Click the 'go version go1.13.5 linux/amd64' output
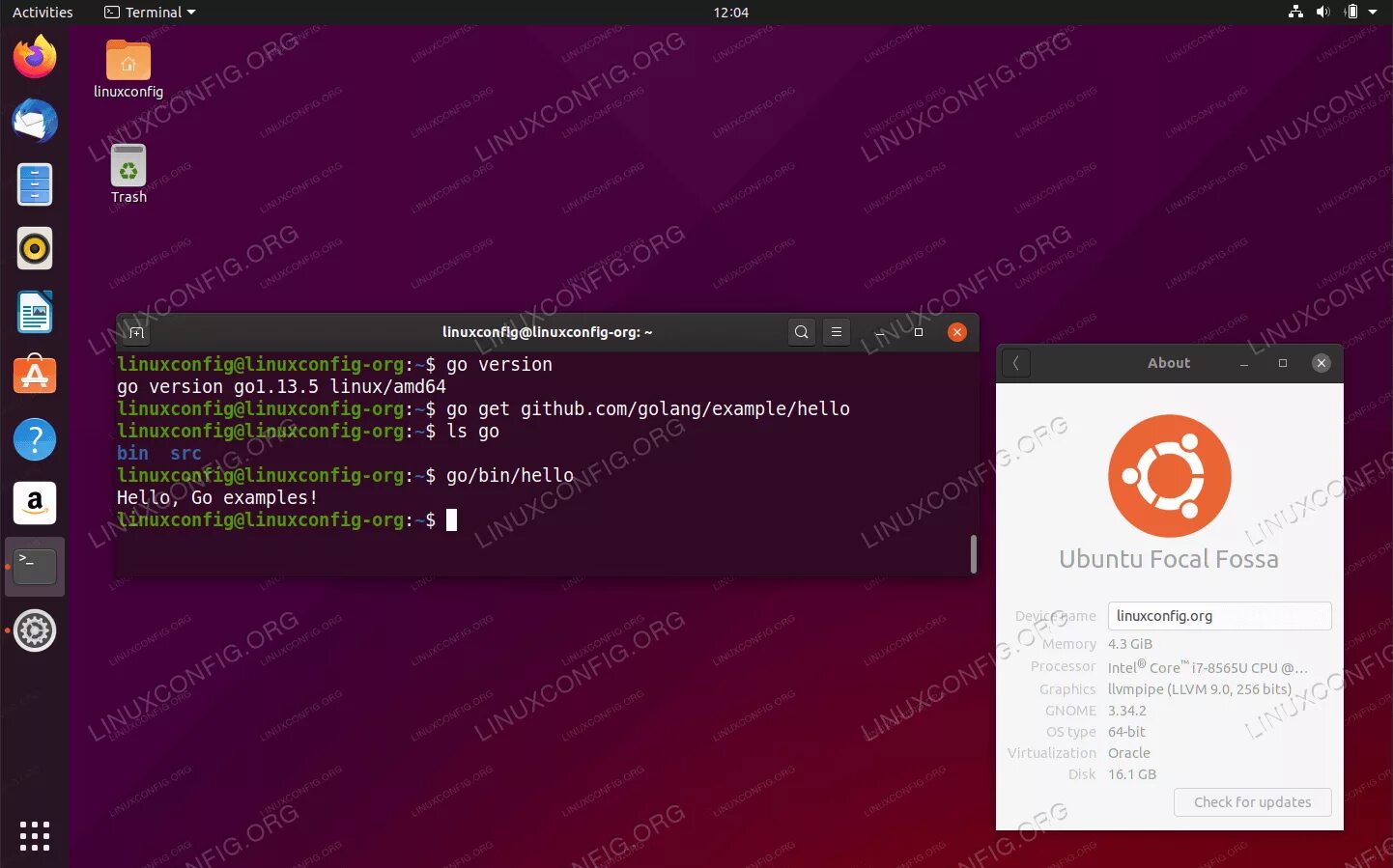This screenshot has width=1393, height=868. [281, 386]
